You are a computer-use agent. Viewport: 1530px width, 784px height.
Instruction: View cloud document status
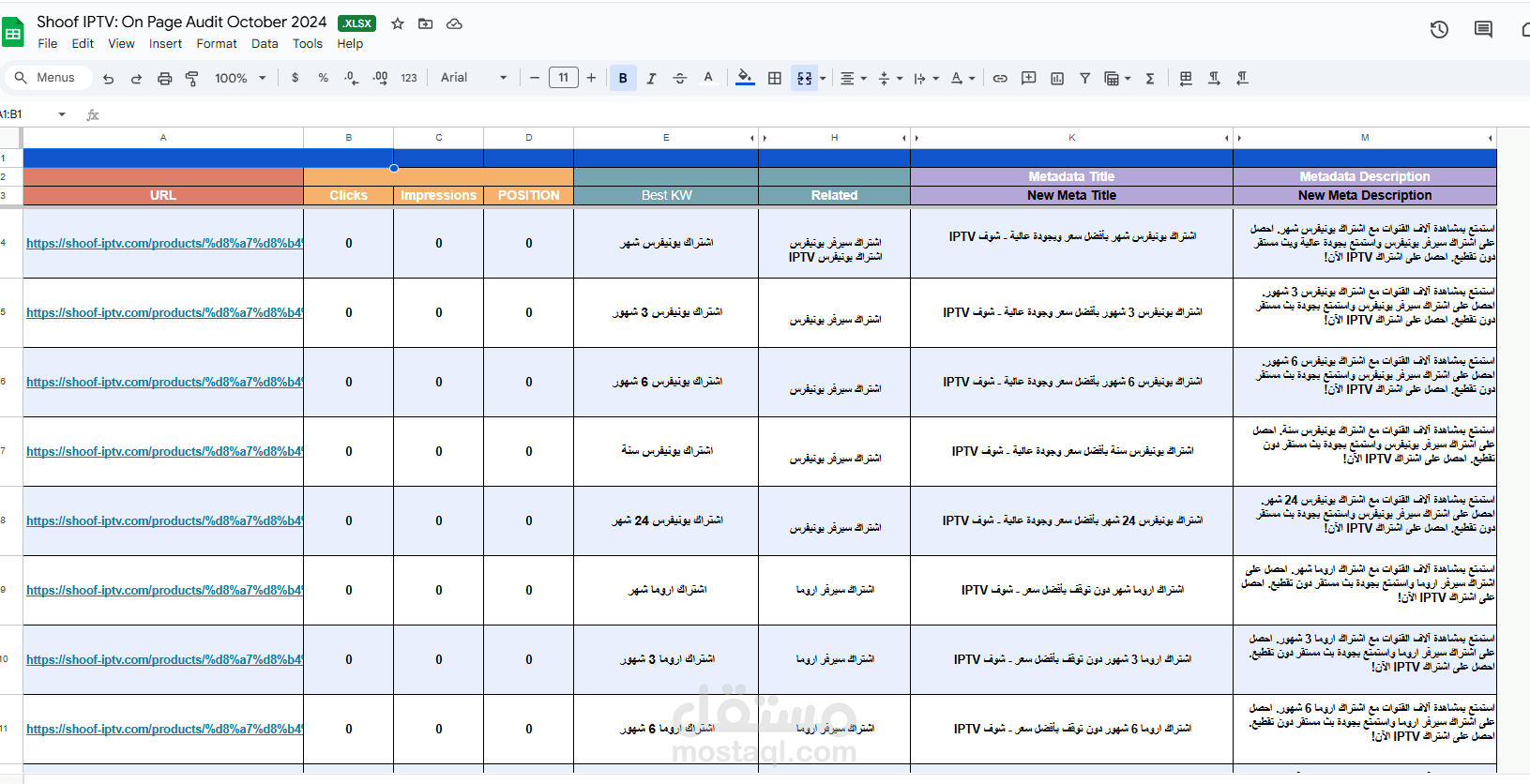tap(455, 23)
